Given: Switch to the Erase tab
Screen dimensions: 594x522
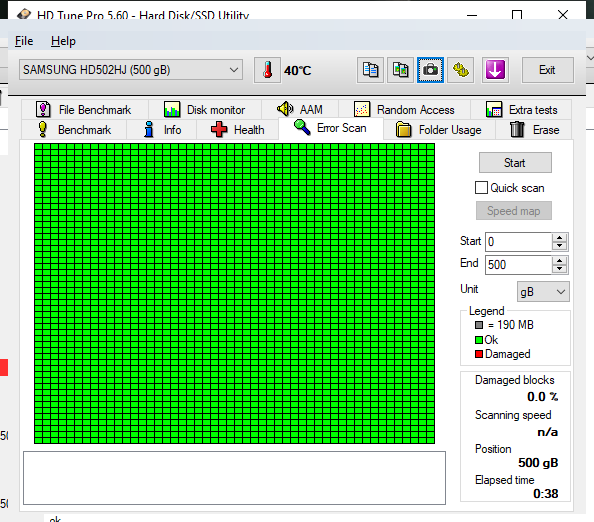Looking at the screenshot, I should pos(534,130).
